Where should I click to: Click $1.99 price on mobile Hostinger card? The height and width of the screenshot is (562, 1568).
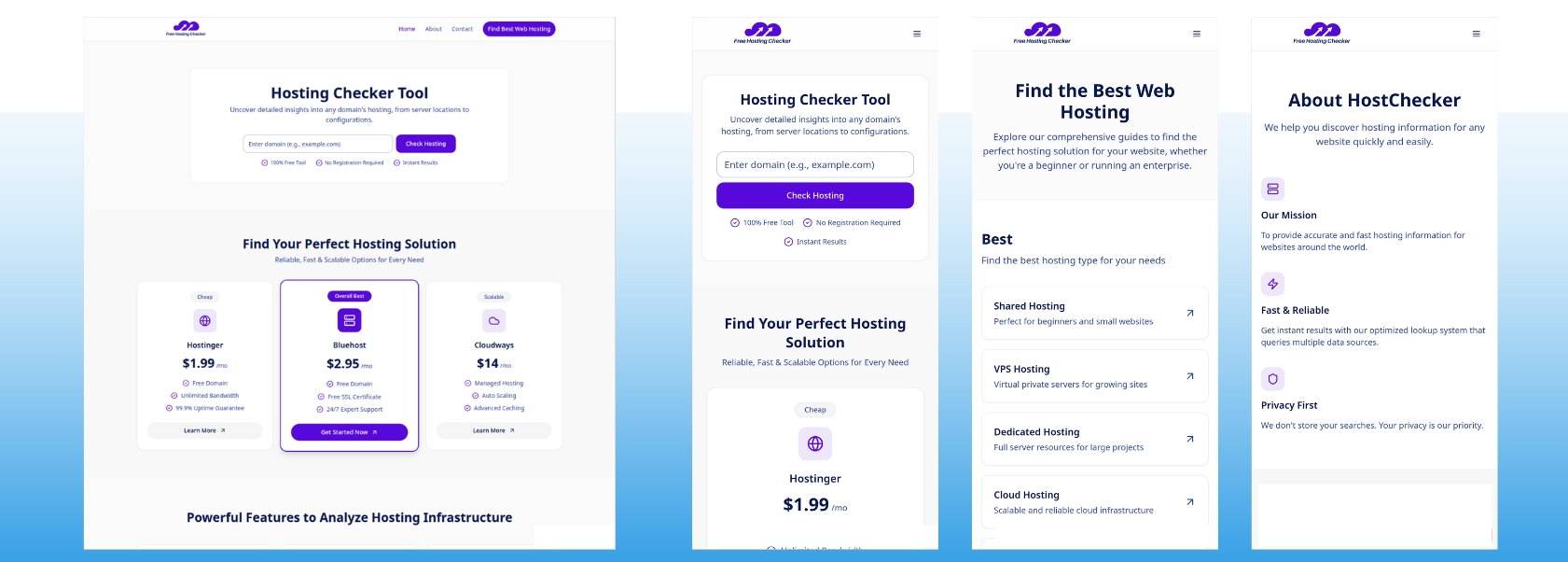pyautogui.click(x=806, y=505)
